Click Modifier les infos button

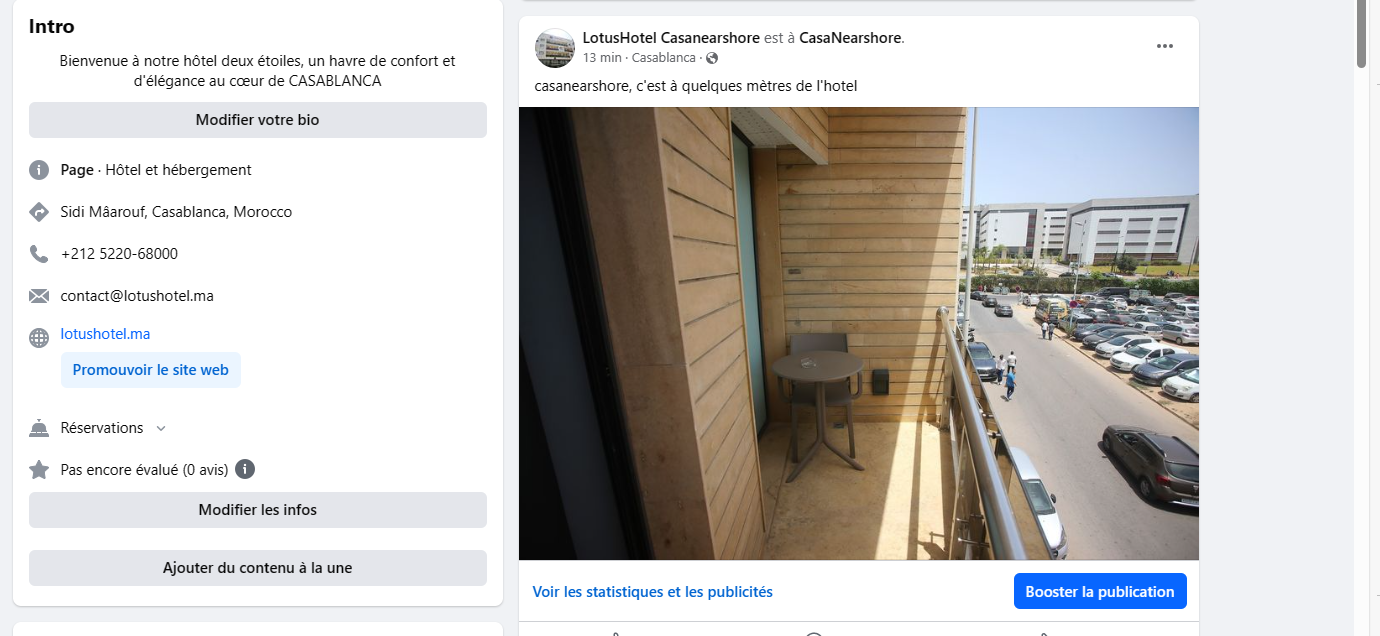258,510
